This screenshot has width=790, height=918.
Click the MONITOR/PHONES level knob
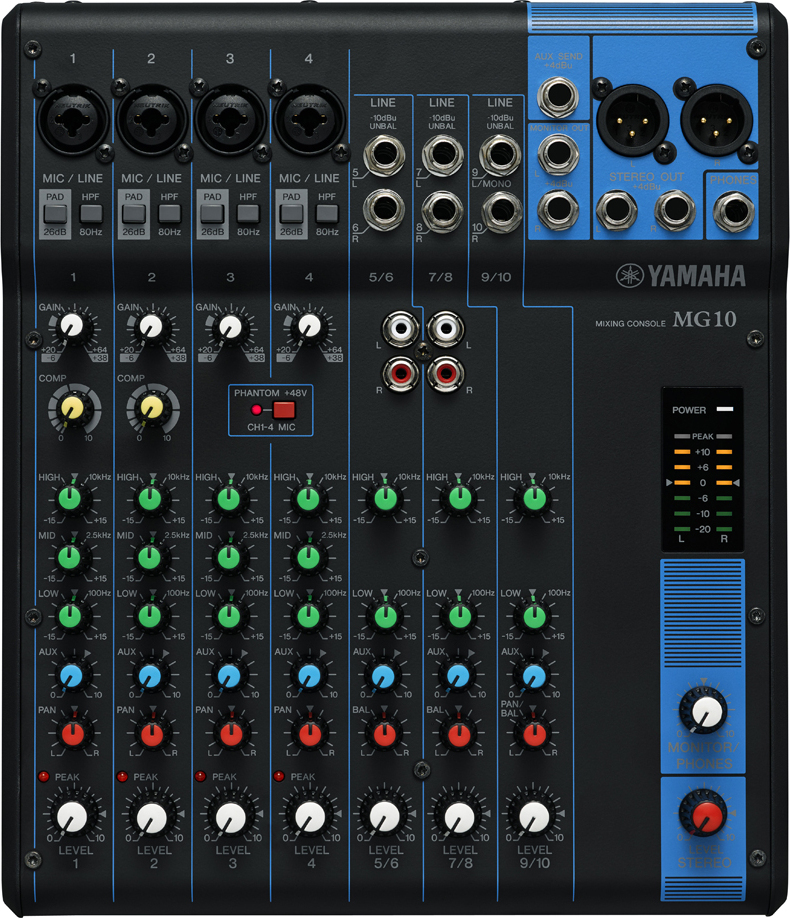(707, 711)
